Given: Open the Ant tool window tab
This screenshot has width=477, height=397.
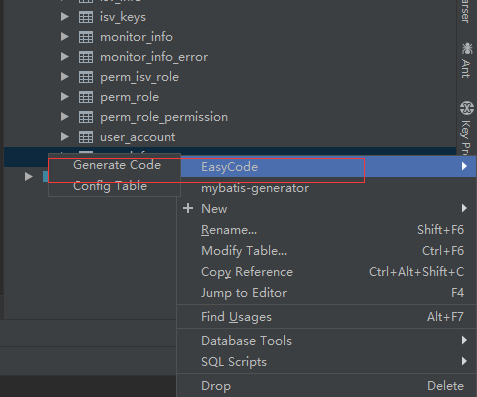Looking at the screenshot, I should pyautogui.click(x=467, y=60).
